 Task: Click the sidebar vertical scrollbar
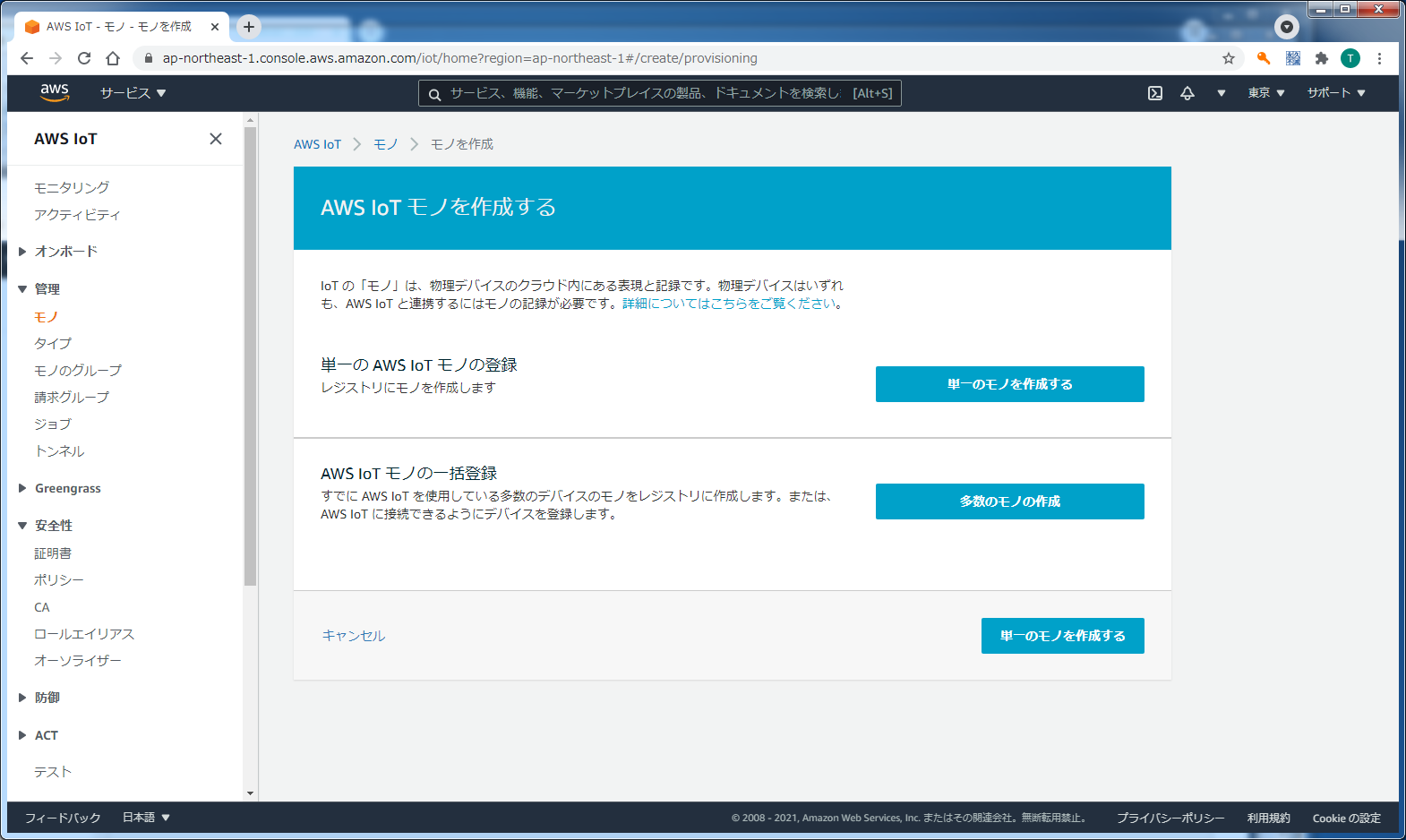(250, 356)
